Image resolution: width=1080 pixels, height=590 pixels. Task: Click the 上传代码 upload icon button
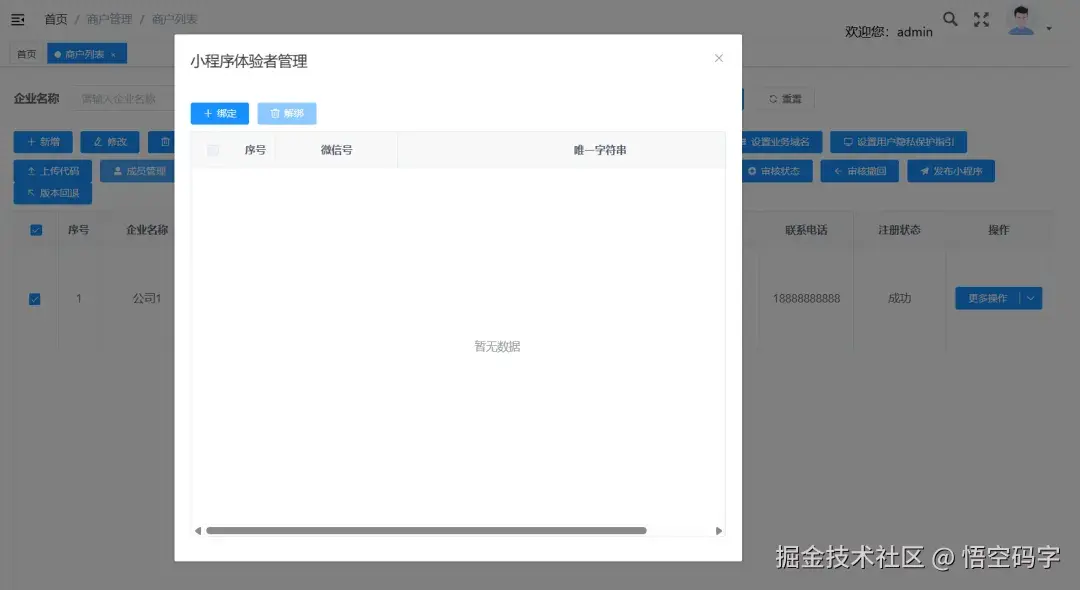(52, 170)
